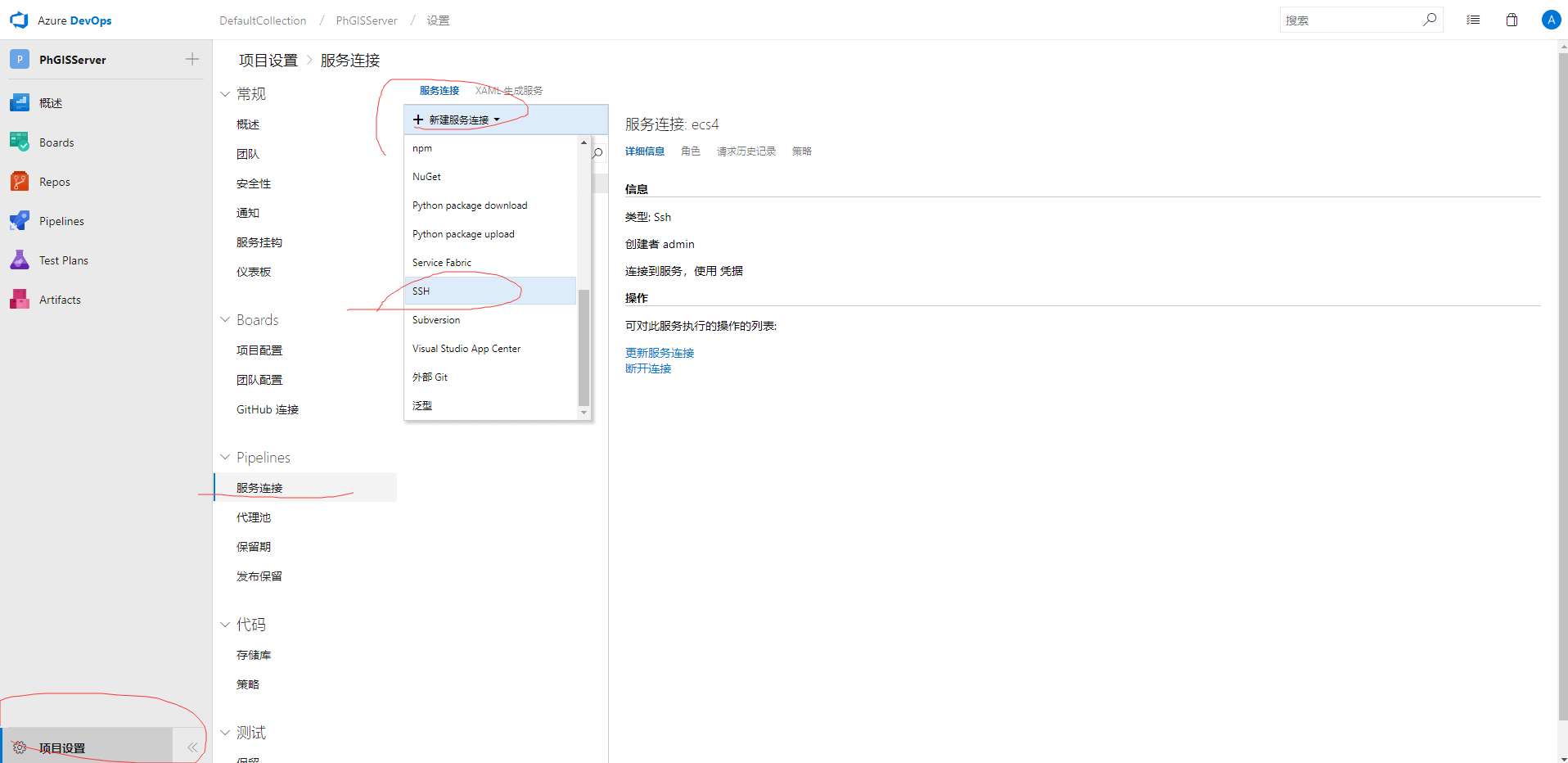Open the Repos hub icon

click(20, 182)
